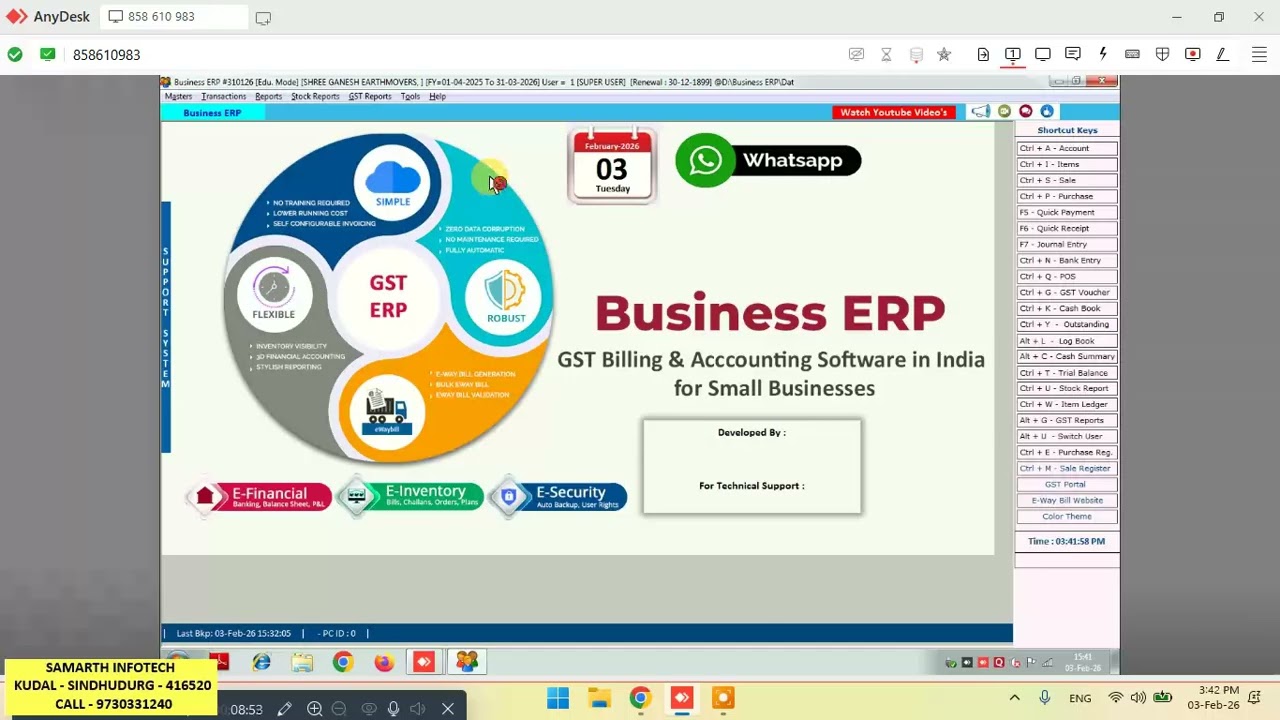Open the Stock Reports menu

coord(315,97)
